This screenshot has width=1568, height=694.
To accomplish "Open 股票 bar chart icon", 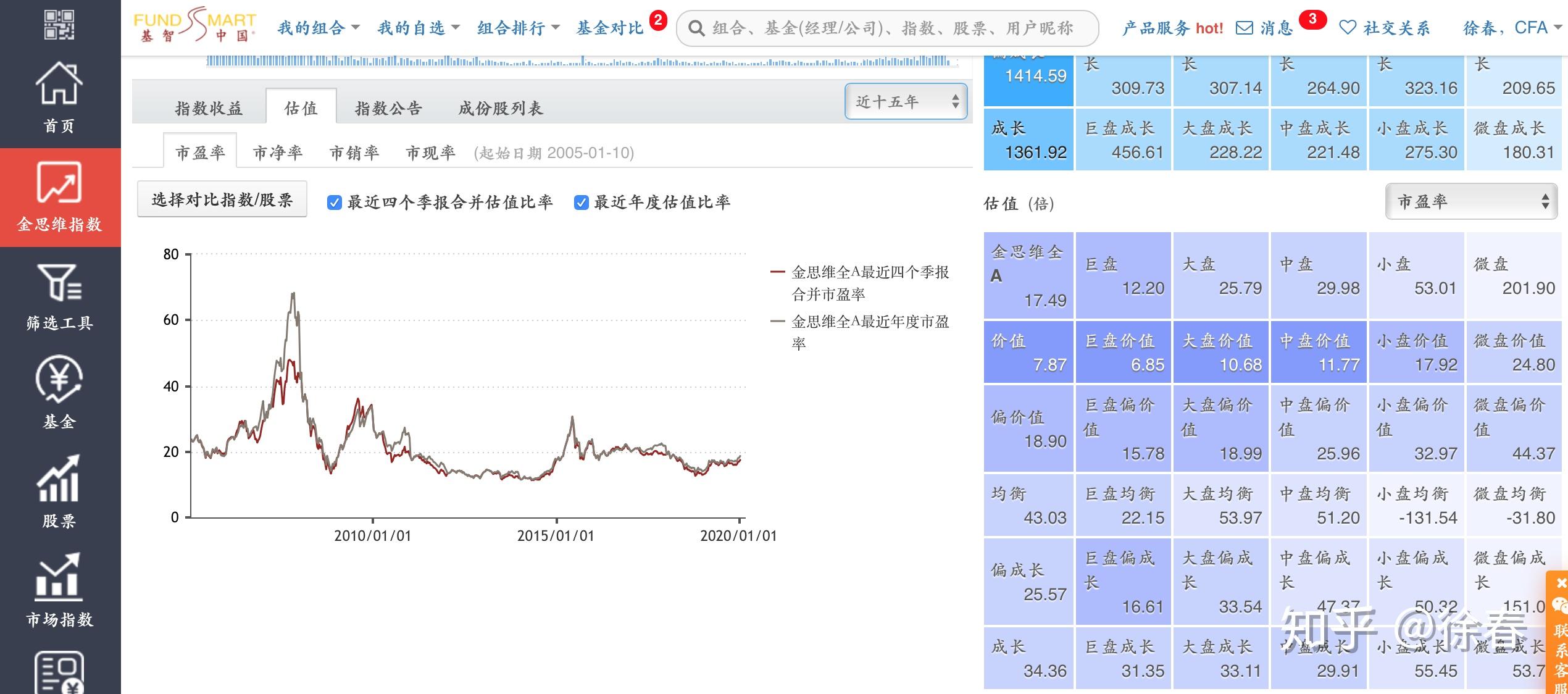I will (x=59, y=479).
